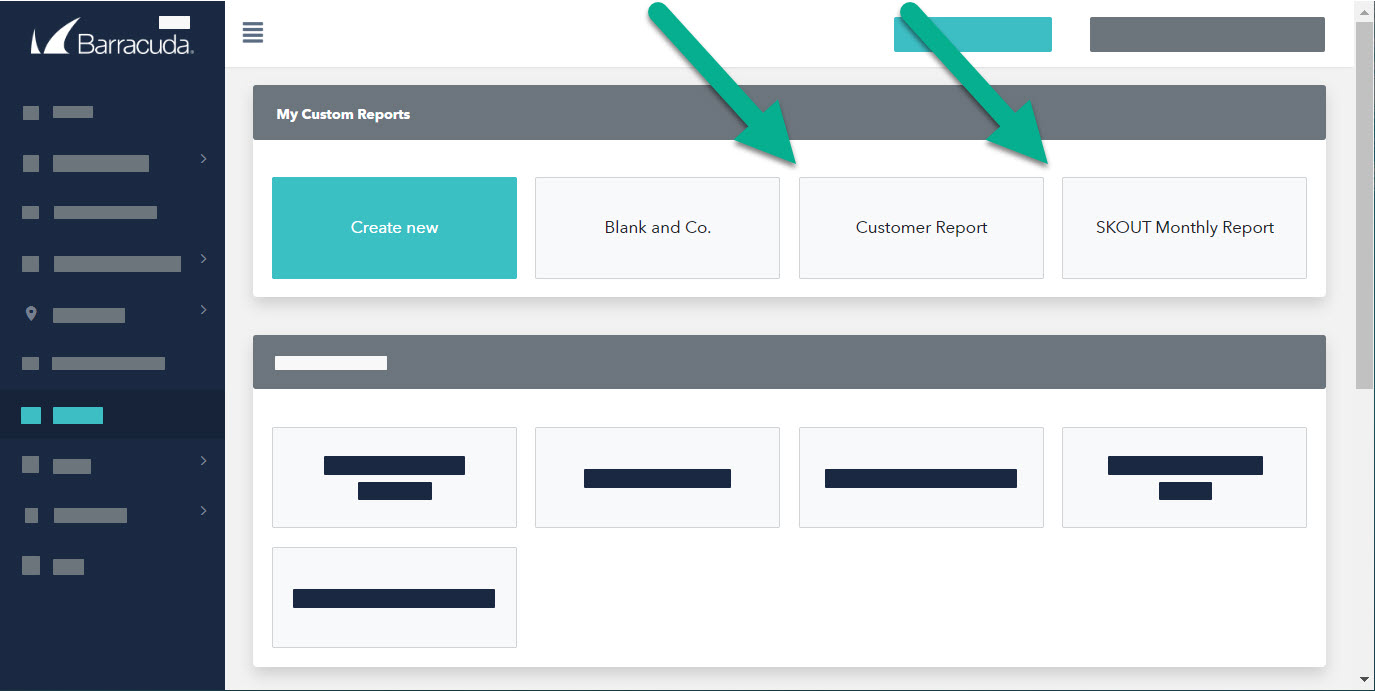Click the teal button in the top bar

972,33
